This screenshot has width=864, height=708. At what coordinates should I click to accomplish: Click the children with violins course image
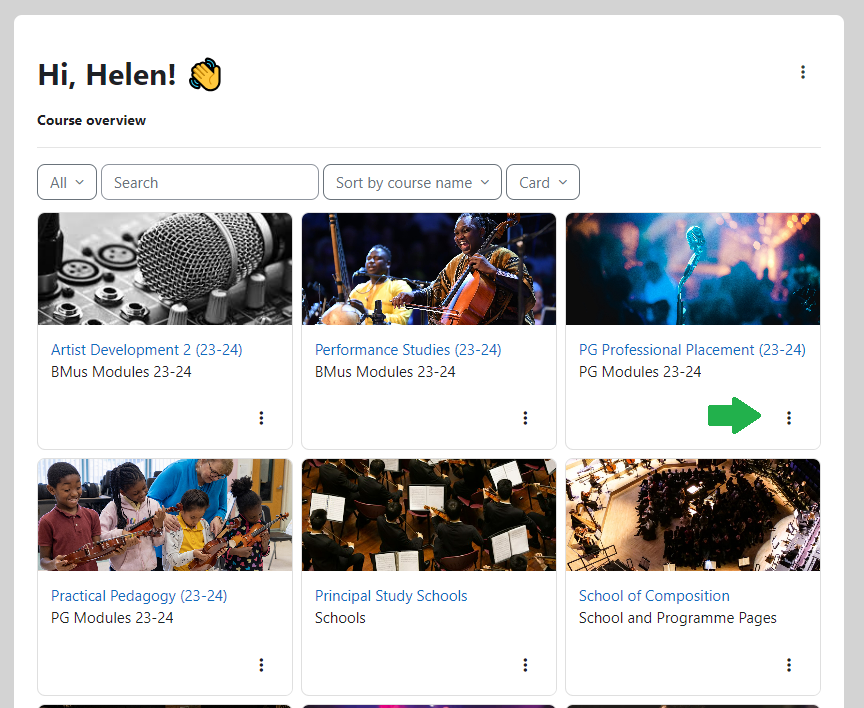pyautogui.click(x=165, y=514)
